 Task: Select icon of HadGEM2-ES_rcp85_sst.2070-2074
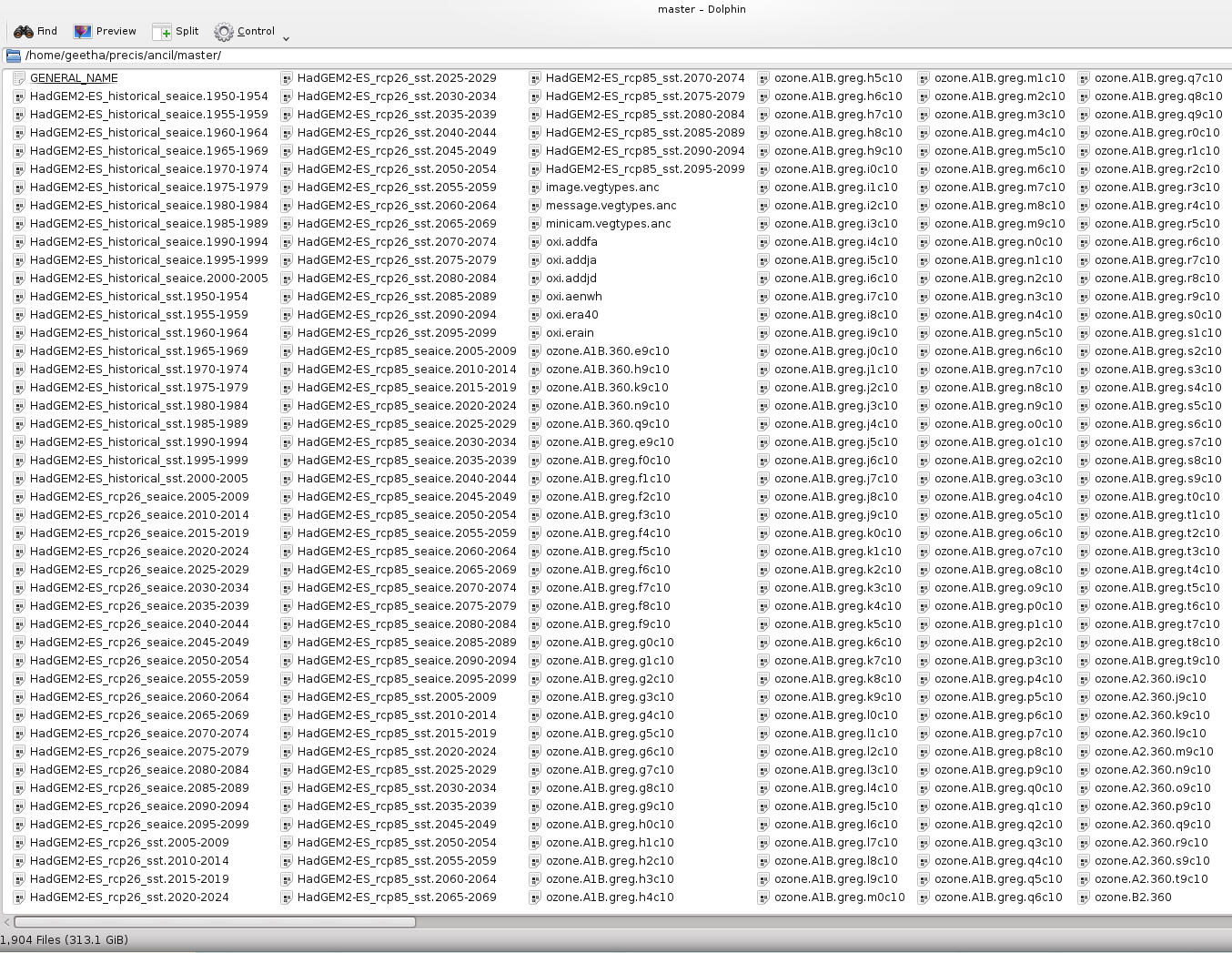click(535, 78)
